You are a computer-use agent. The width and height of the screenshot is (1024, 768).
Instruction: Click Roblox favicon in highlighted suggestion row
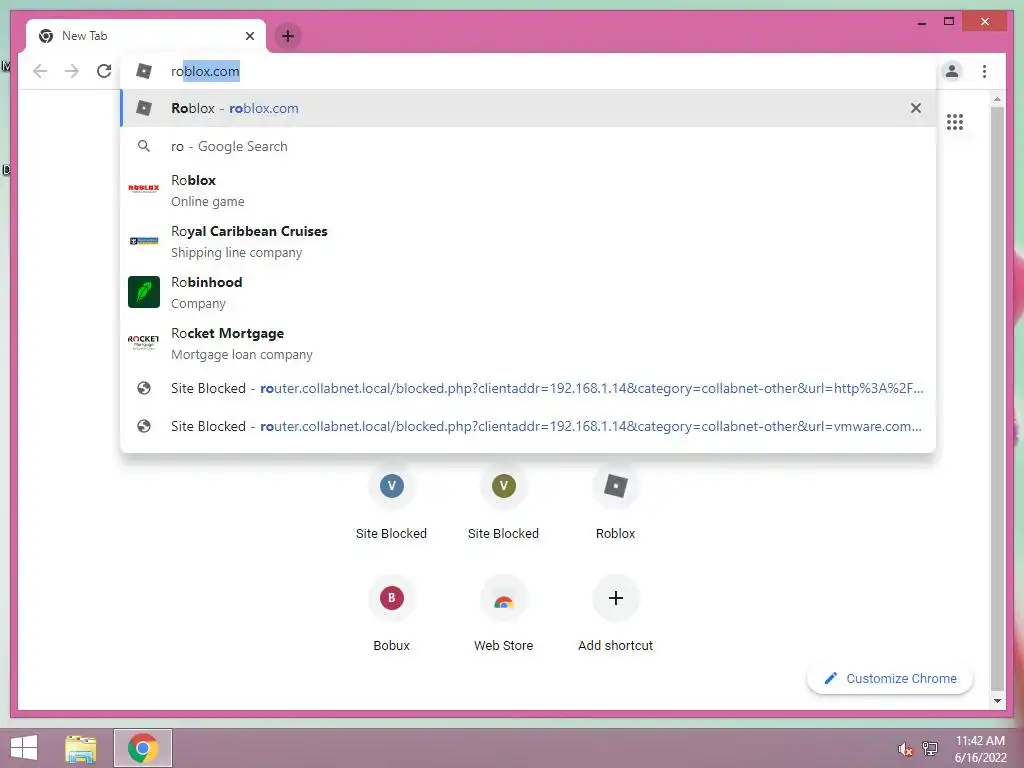[x=144, y=108]
